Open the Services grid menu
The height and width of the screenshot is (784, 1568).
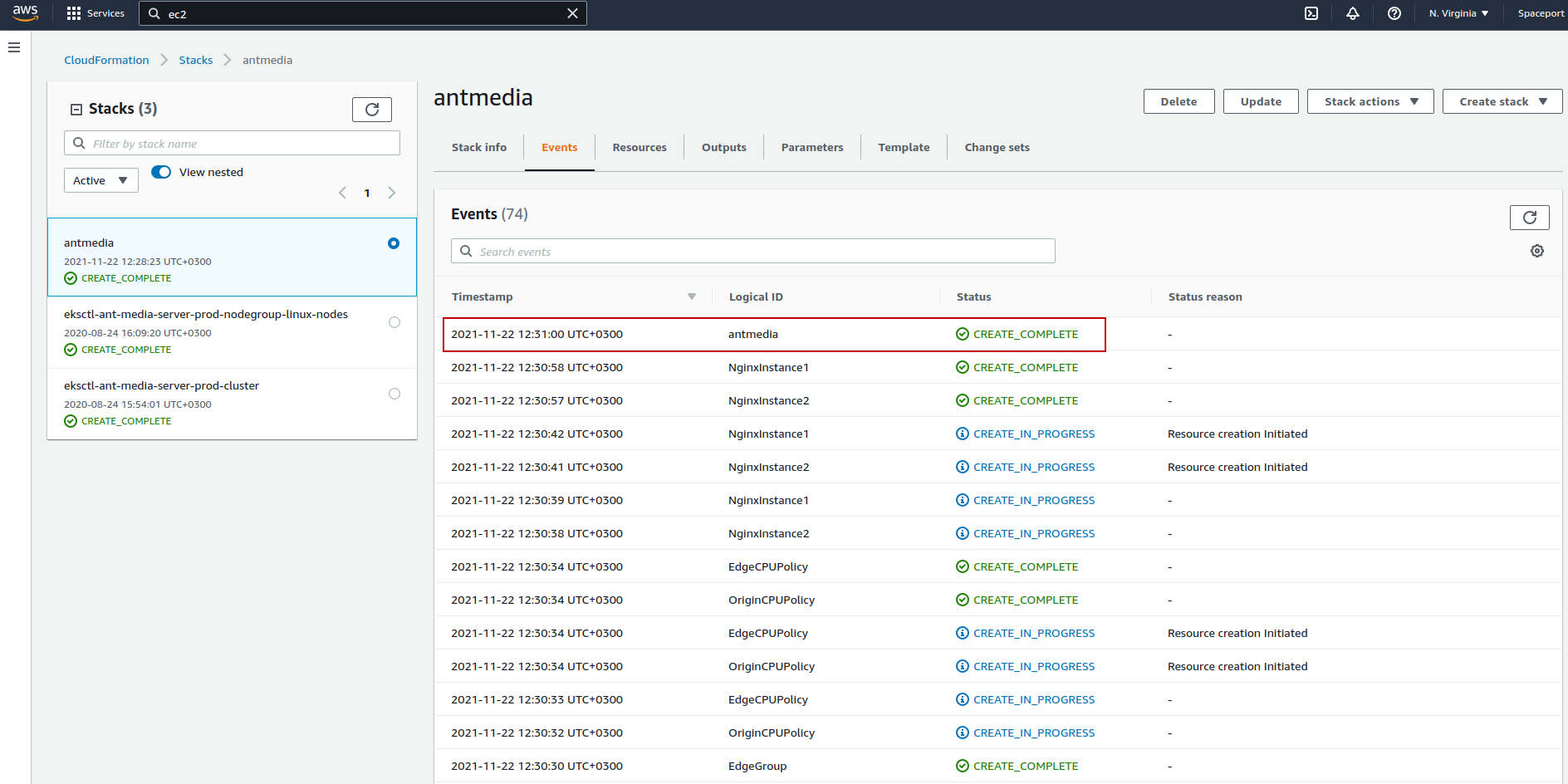pyautogui.click(x=96, y=13)
